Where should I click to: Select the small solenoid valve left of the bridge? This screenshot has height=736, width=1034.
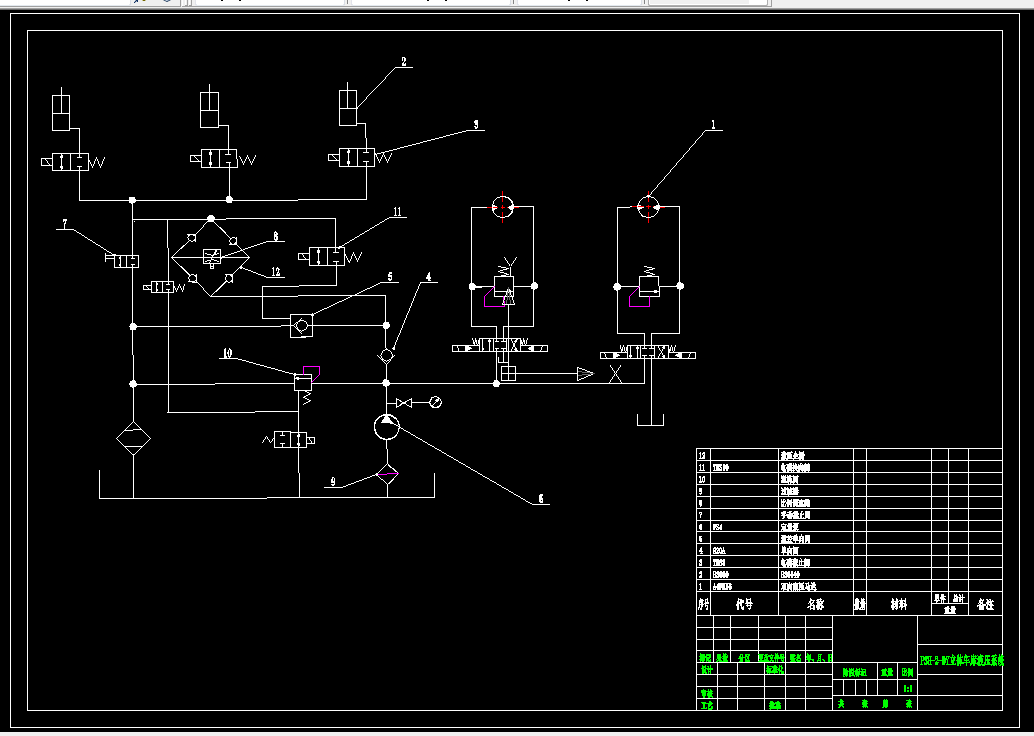point(164,287)
